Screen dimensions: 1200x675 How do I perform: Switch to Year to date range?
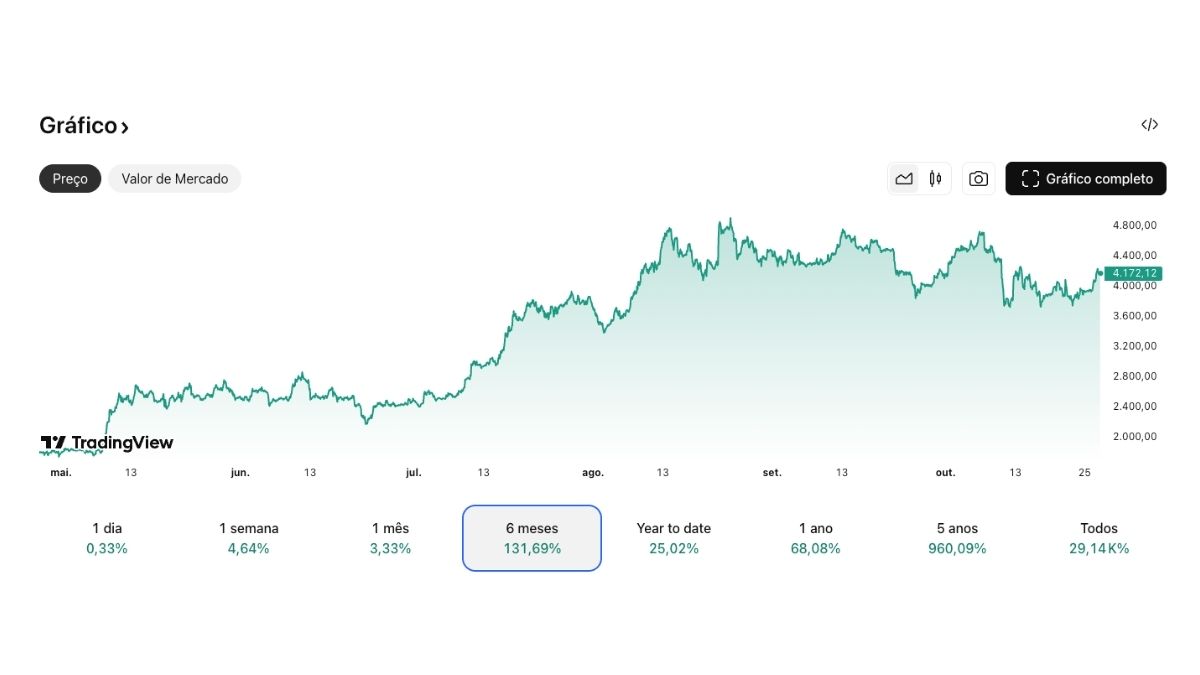pos(673,538)
